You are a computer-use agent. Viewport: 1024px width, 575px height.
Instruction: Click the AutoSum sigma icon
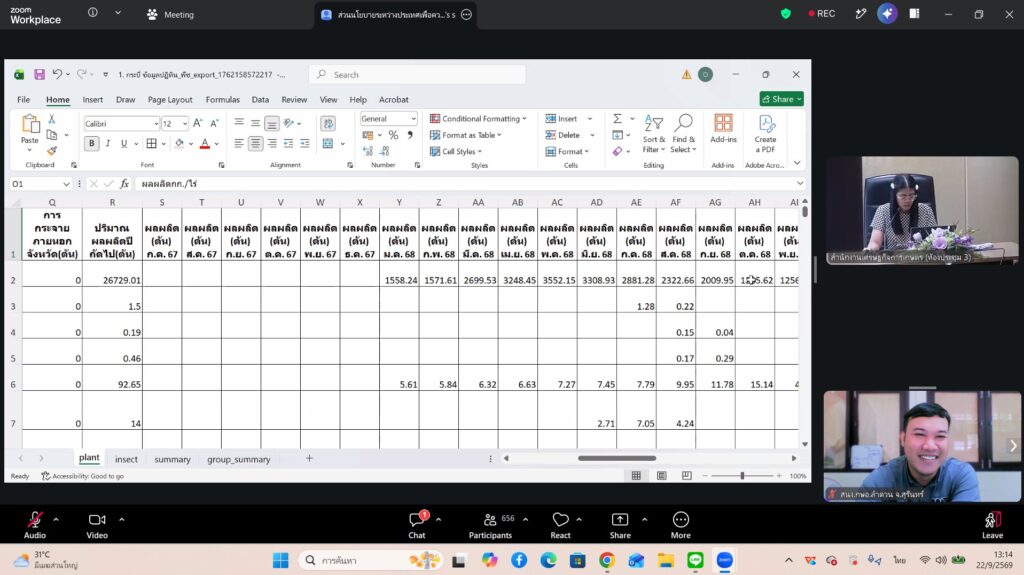[x=617, y=119]
